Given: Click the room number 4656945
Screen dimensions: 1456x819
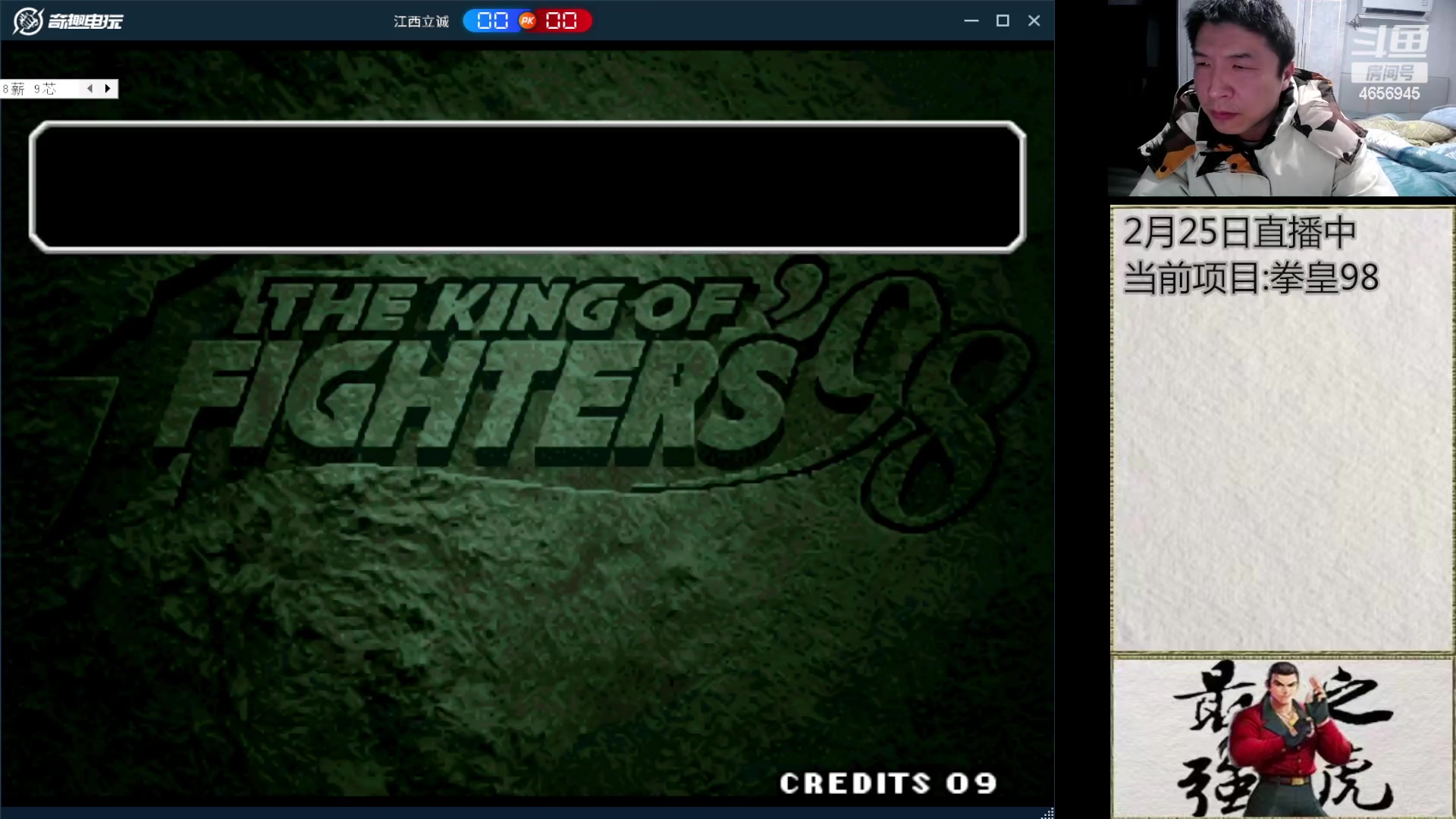Looking at the screenshot, I should point(1389,93).
